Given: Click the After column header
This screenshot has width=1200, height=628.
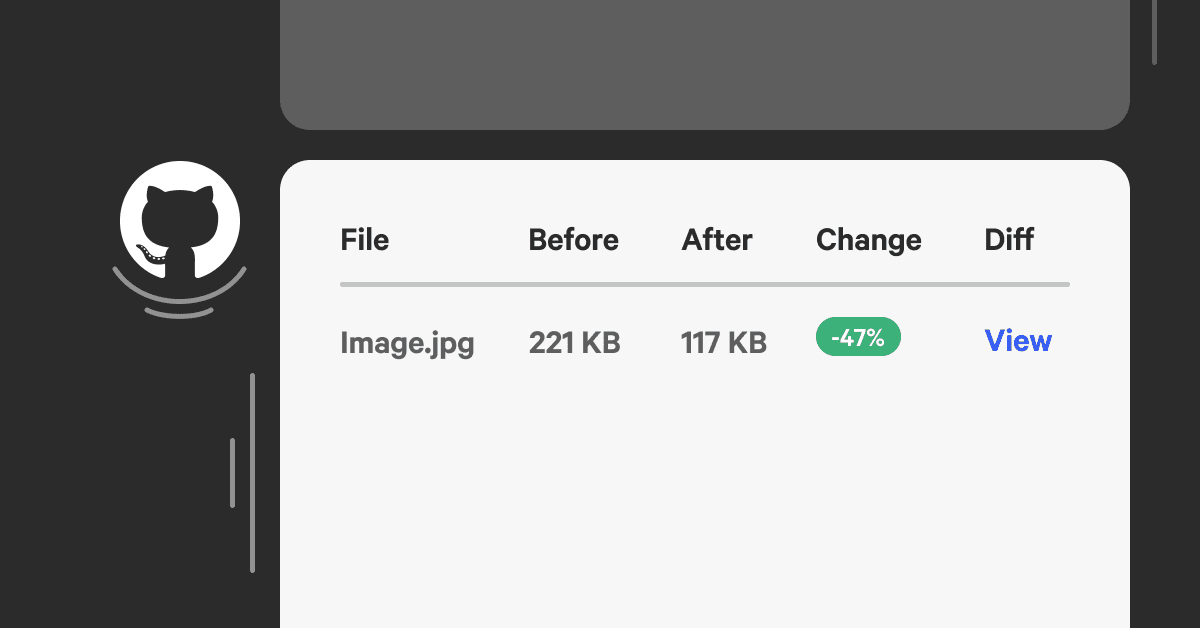Looking at the screenshot, I should click(x=717, y=240).
